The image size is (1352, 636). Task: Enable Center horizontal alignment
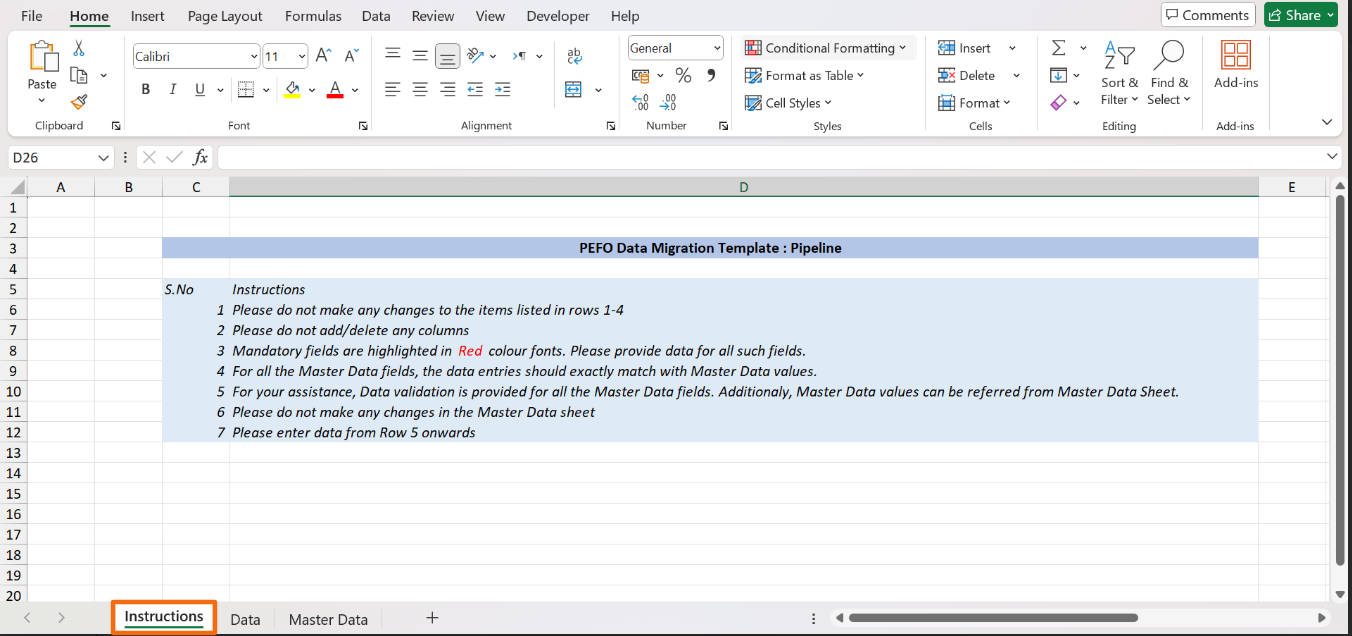[x=420, y=89]
